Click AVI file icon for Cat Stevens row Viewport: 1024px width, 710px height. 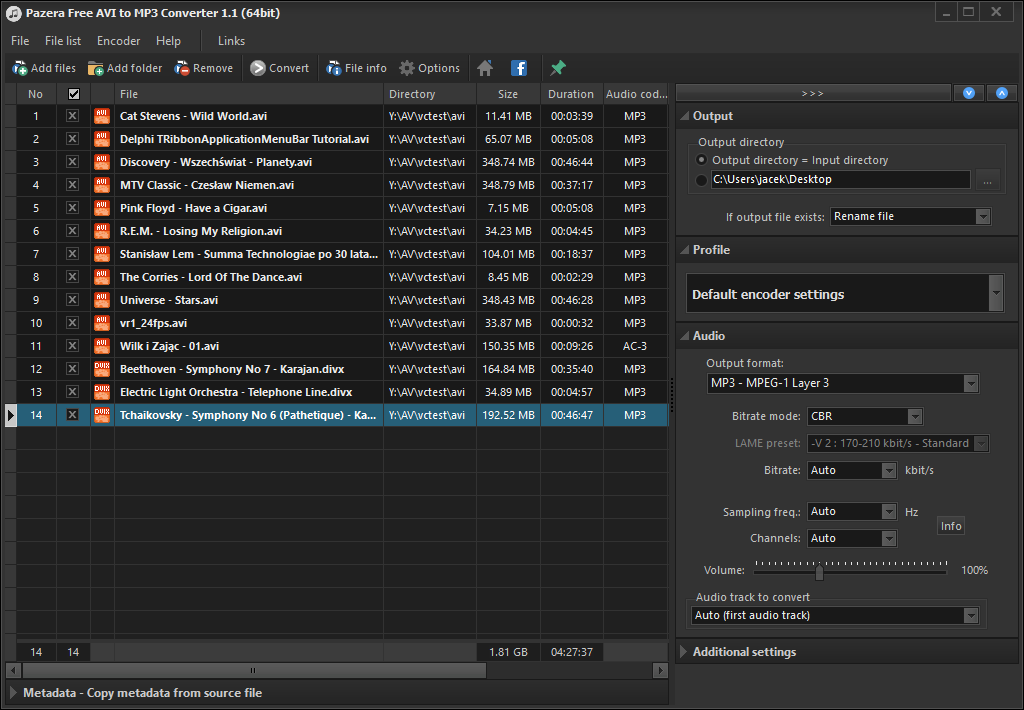pyautogui.click(x=102, y=116)
